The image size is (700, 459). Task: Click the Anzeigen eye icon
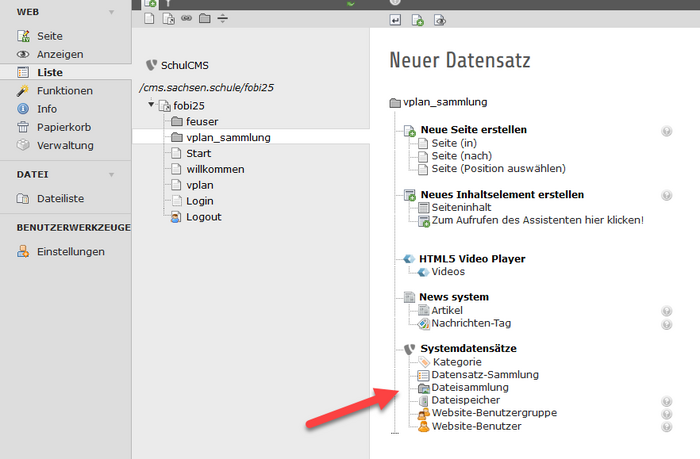23,54
